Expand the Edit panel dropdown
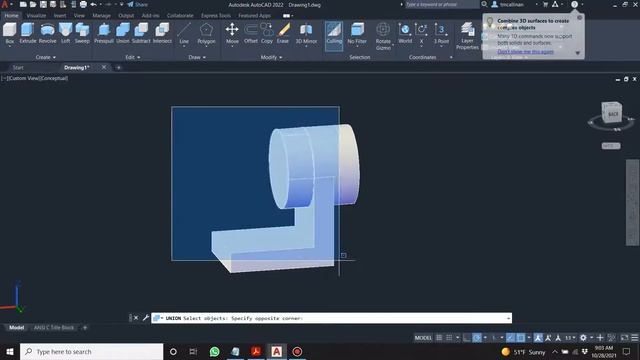This screenshot has width=640, height=360. (x=133, y=57)
